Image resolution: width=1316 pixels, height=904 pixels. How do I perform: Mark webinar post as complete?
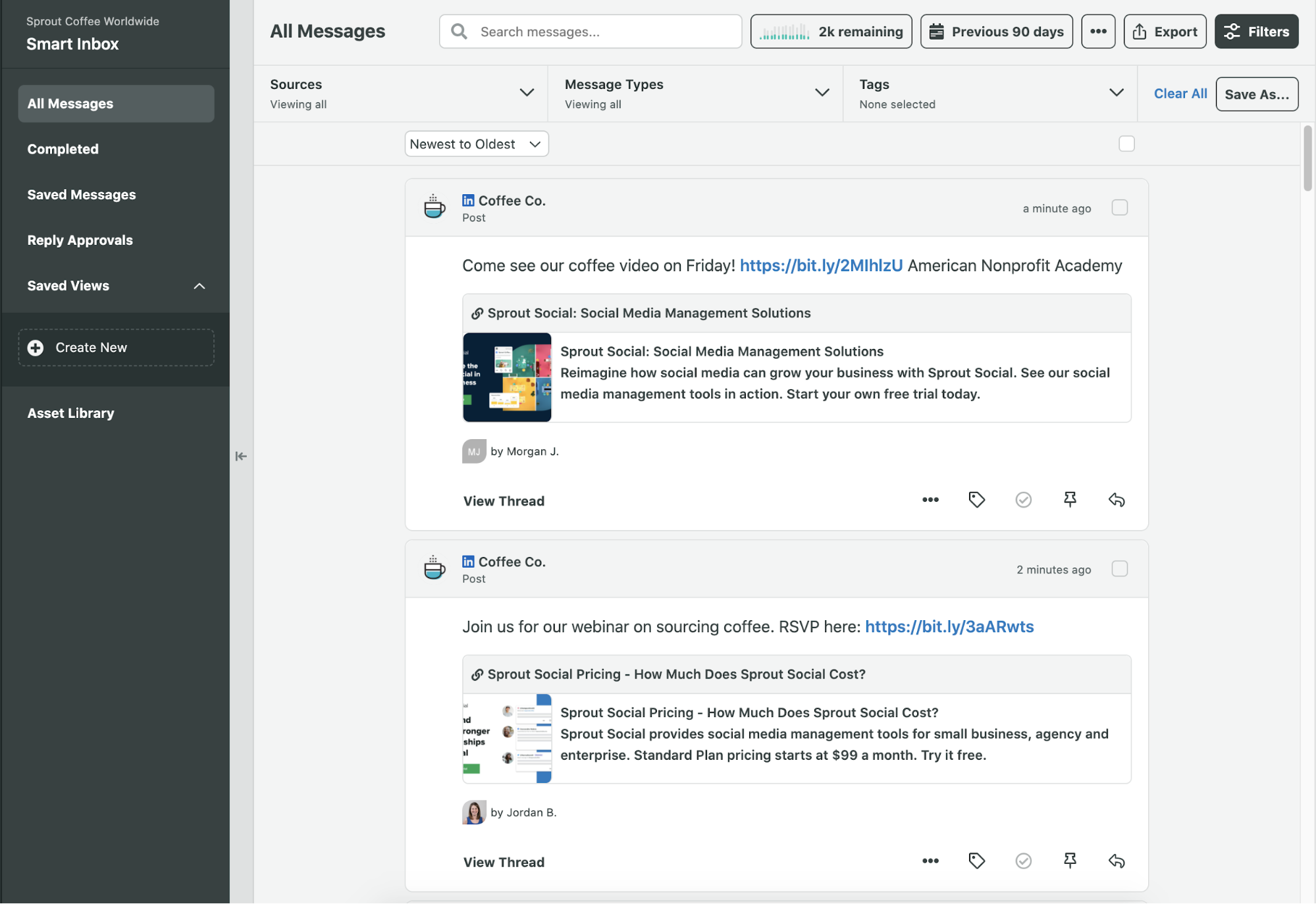point(1024,861)
